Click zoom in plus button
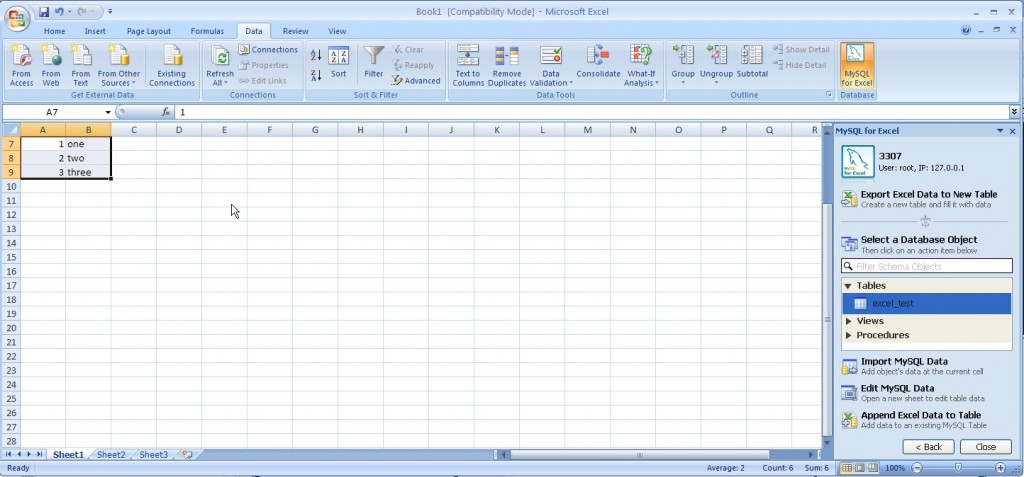 (1000, 468)
